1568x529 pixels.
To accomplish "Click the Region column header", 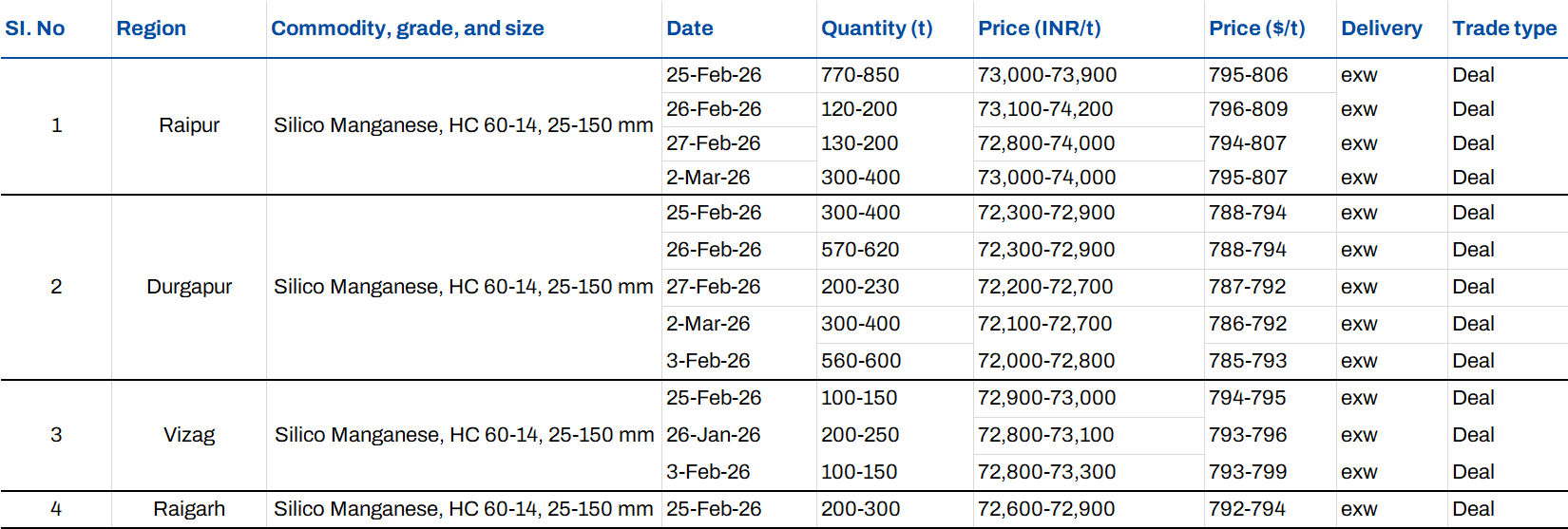I will [x=151, y=28].
